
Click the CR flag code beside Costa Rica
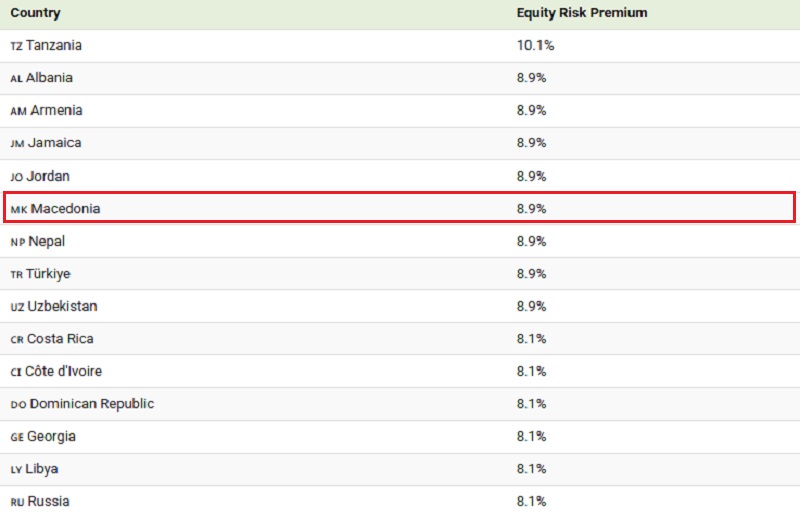pos(17,340)
